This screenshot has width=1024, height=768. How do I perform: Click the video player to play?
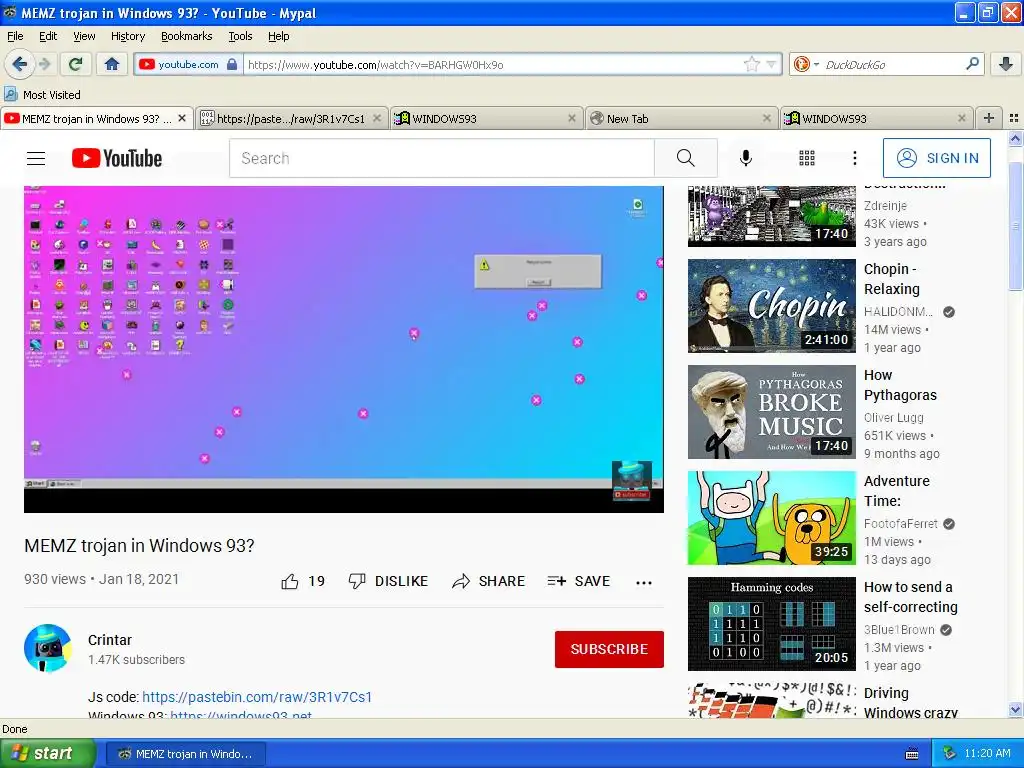[344, 349]
